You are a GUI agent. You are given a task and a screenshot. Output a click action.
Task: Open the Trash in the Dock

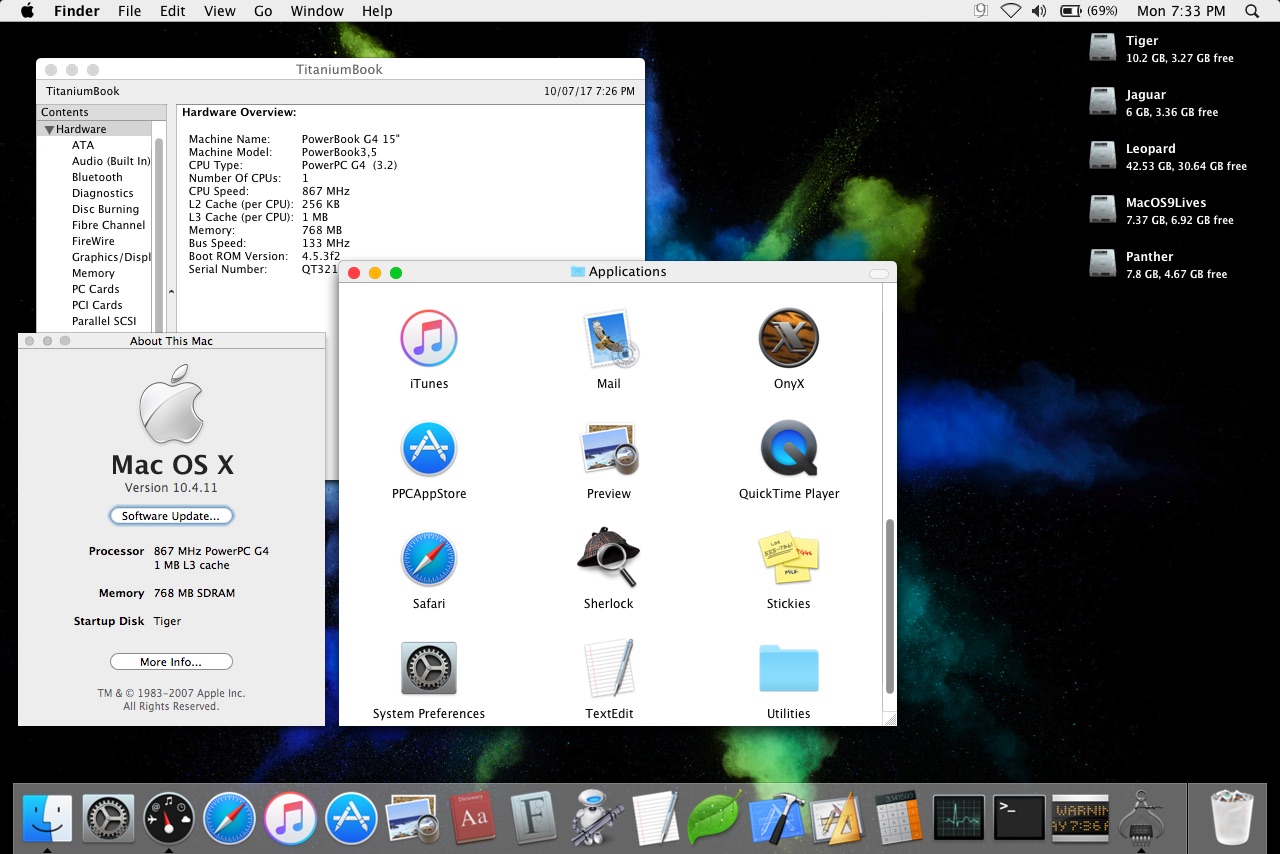tap(1230, 818)
